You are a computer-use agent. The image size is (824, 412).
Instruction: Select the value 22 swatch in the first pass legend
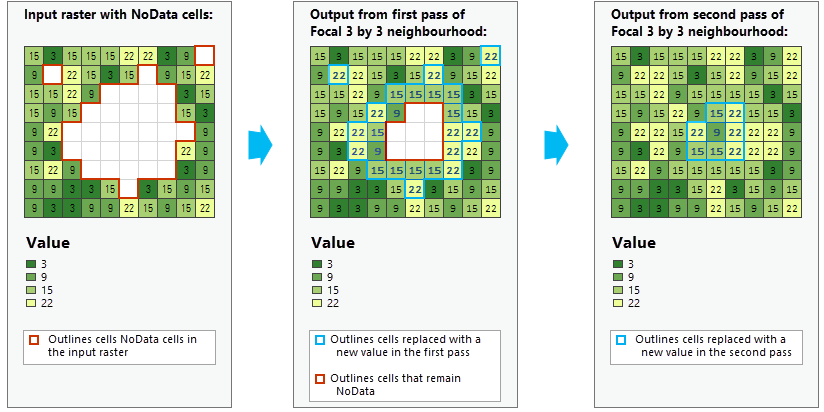pos(318,303)
